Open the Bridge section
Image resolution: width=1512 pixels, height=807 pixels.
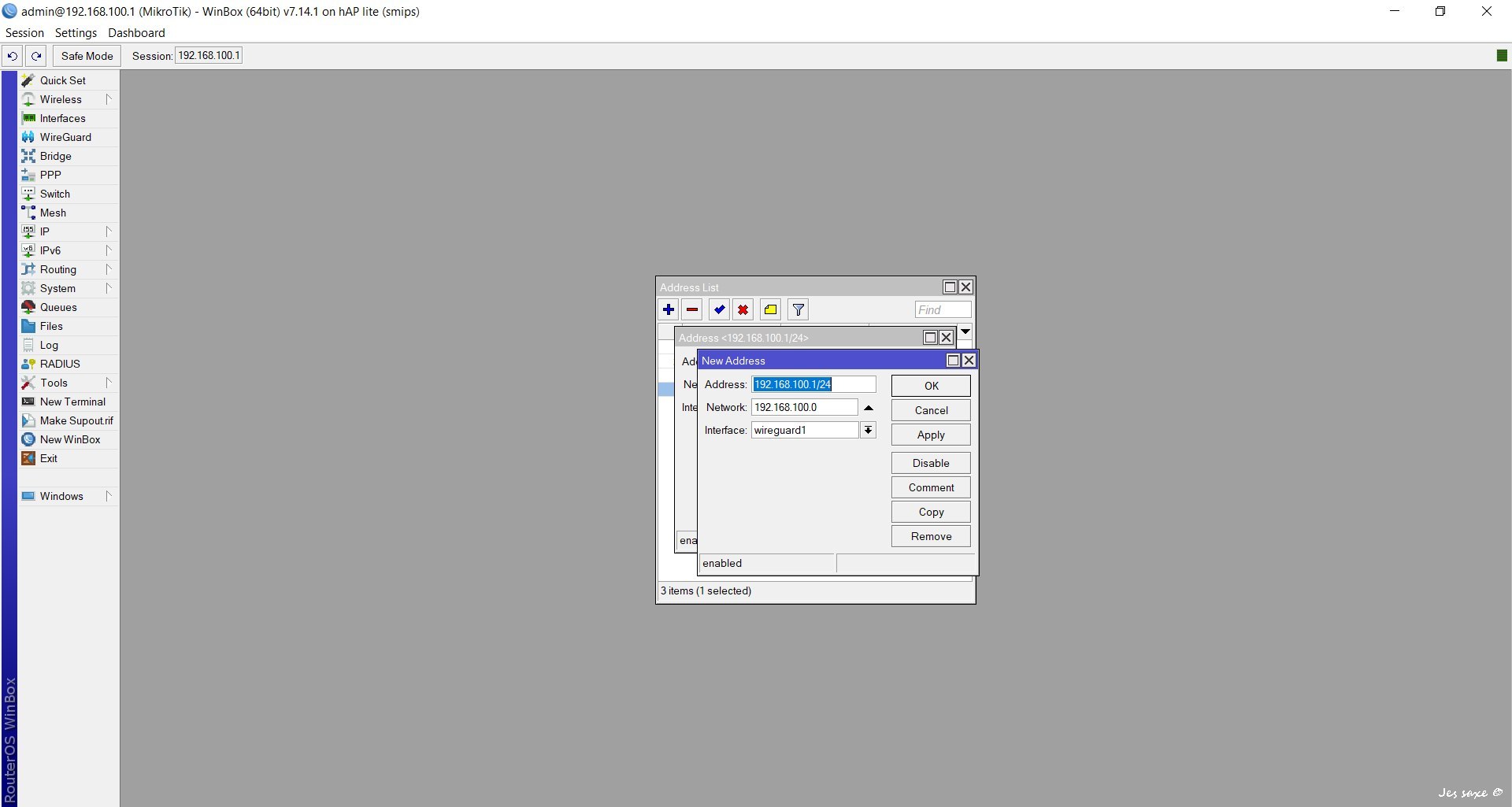tap(55, 156)
